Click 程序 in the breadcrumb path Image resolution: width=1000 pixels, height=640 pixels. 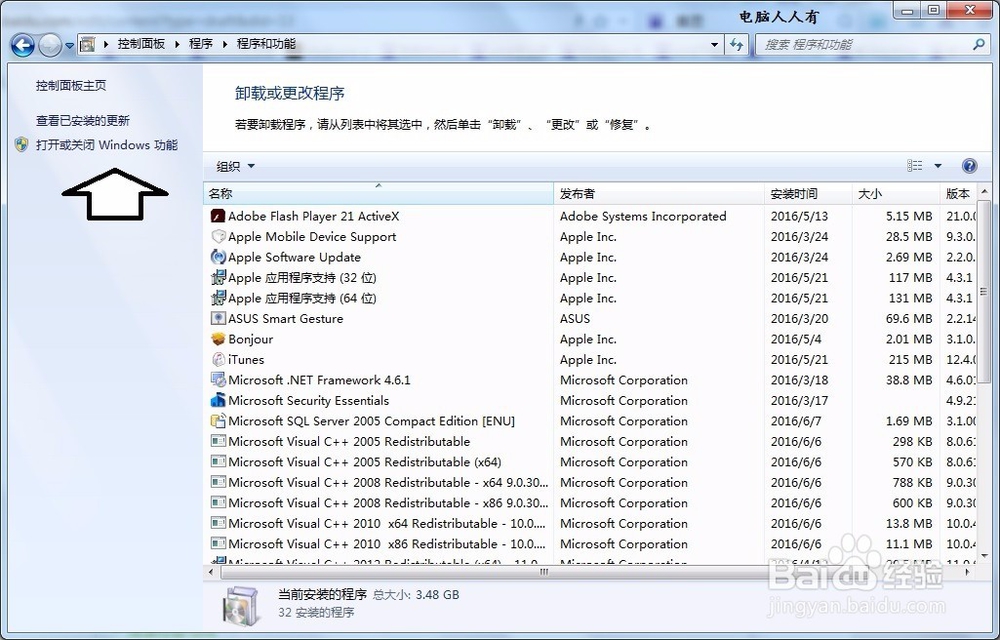tap(201, 44)
